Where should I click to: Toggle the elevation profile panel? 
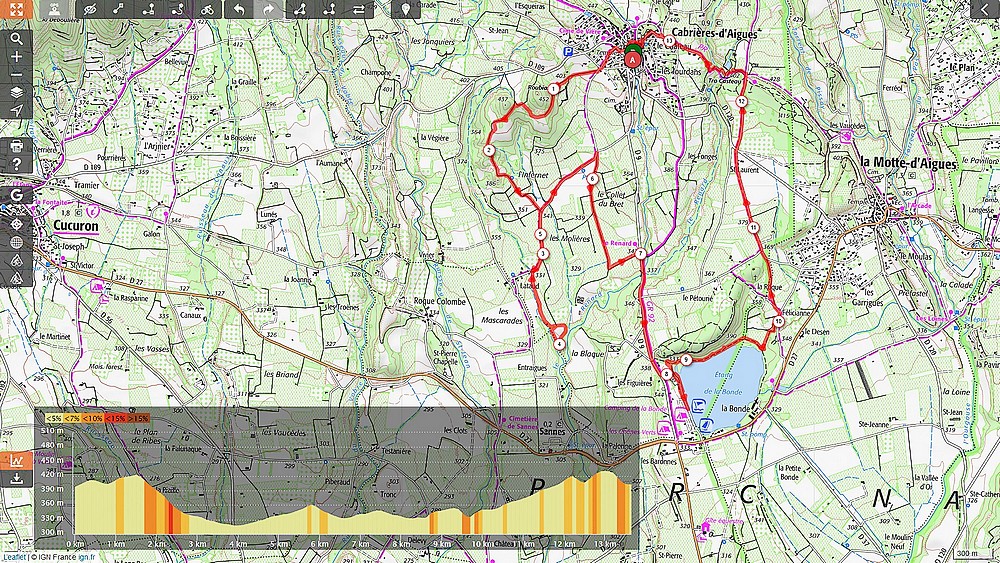(x=17, y=460)
